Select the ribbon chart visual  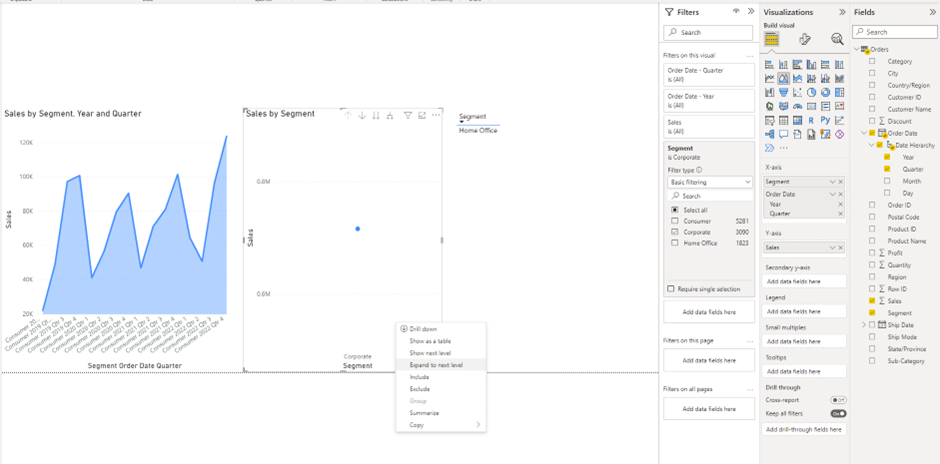[x=839, y=78]
